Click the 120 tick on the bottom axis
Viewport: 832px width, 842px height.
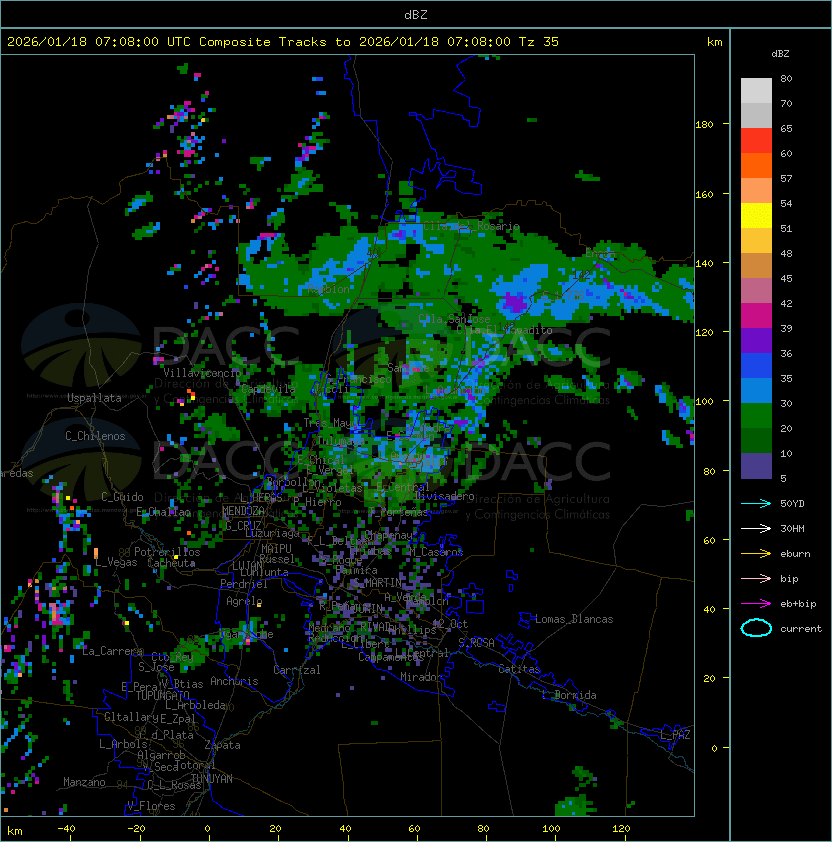pos(621,829)
